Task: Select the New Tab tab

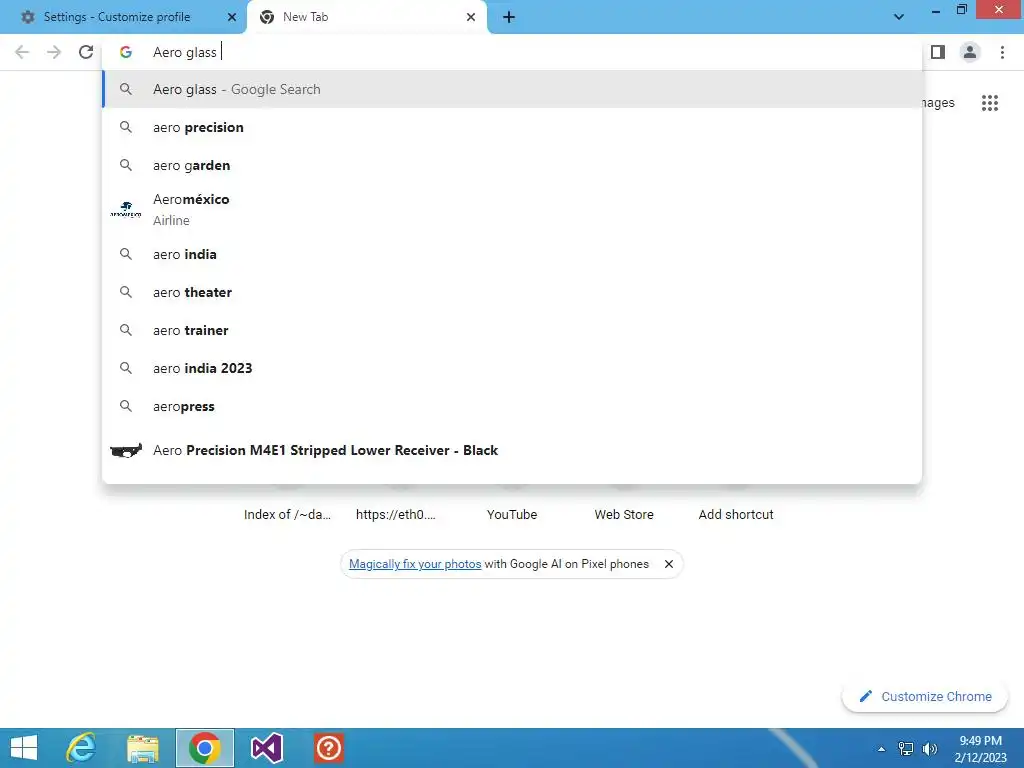Action: click(367, 17)
